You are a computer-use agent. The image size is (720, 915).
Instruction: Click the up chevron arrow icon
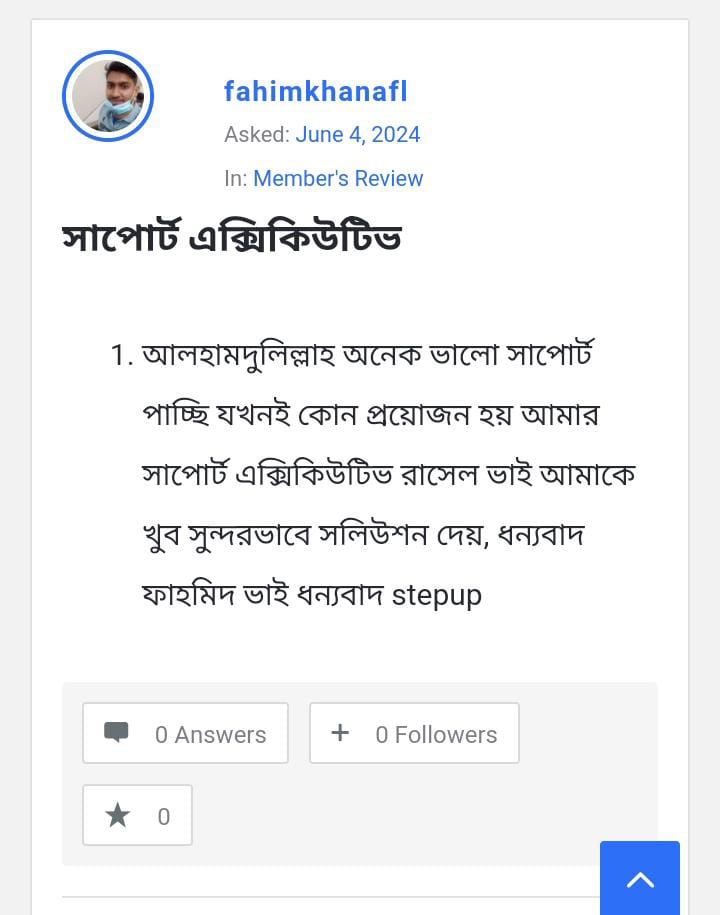(640, 880)
